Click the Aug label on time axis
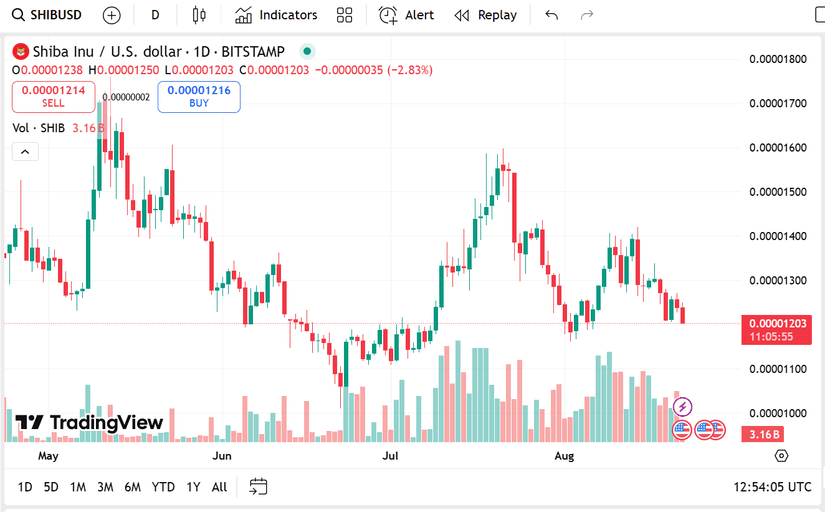This screenshot has height=512, width=825. coord(564,456)
